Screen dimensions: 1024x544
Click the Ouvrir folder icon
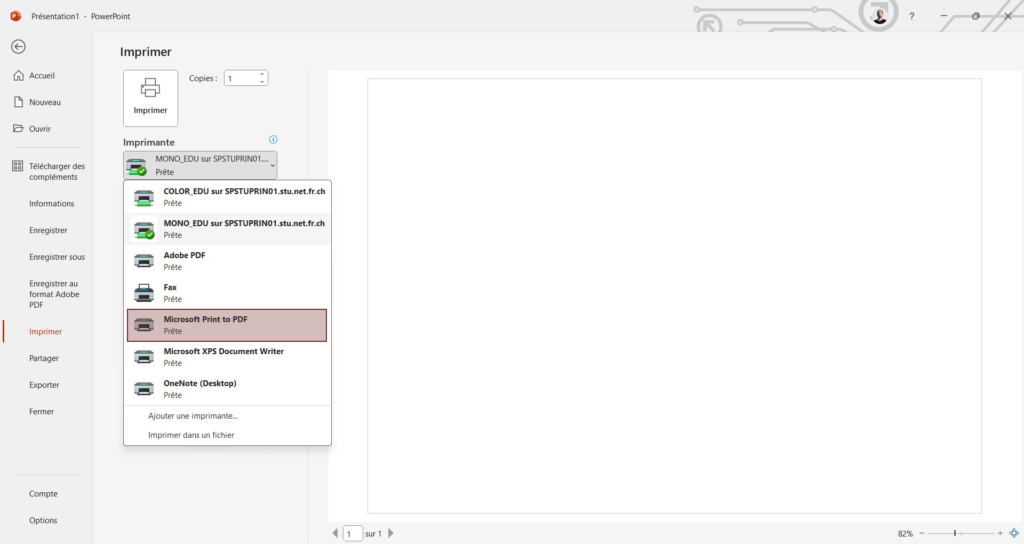pos(18,129)
